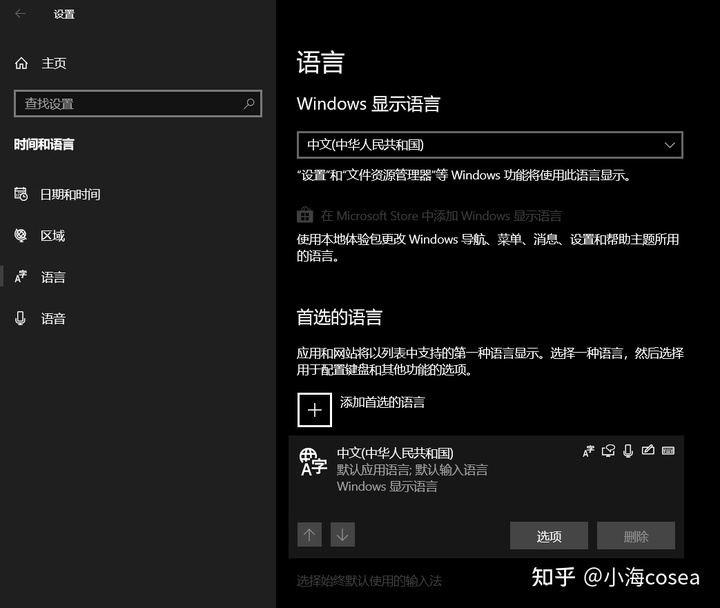
Task: Click the display language feature icon
Action: (x=588, y=451)
